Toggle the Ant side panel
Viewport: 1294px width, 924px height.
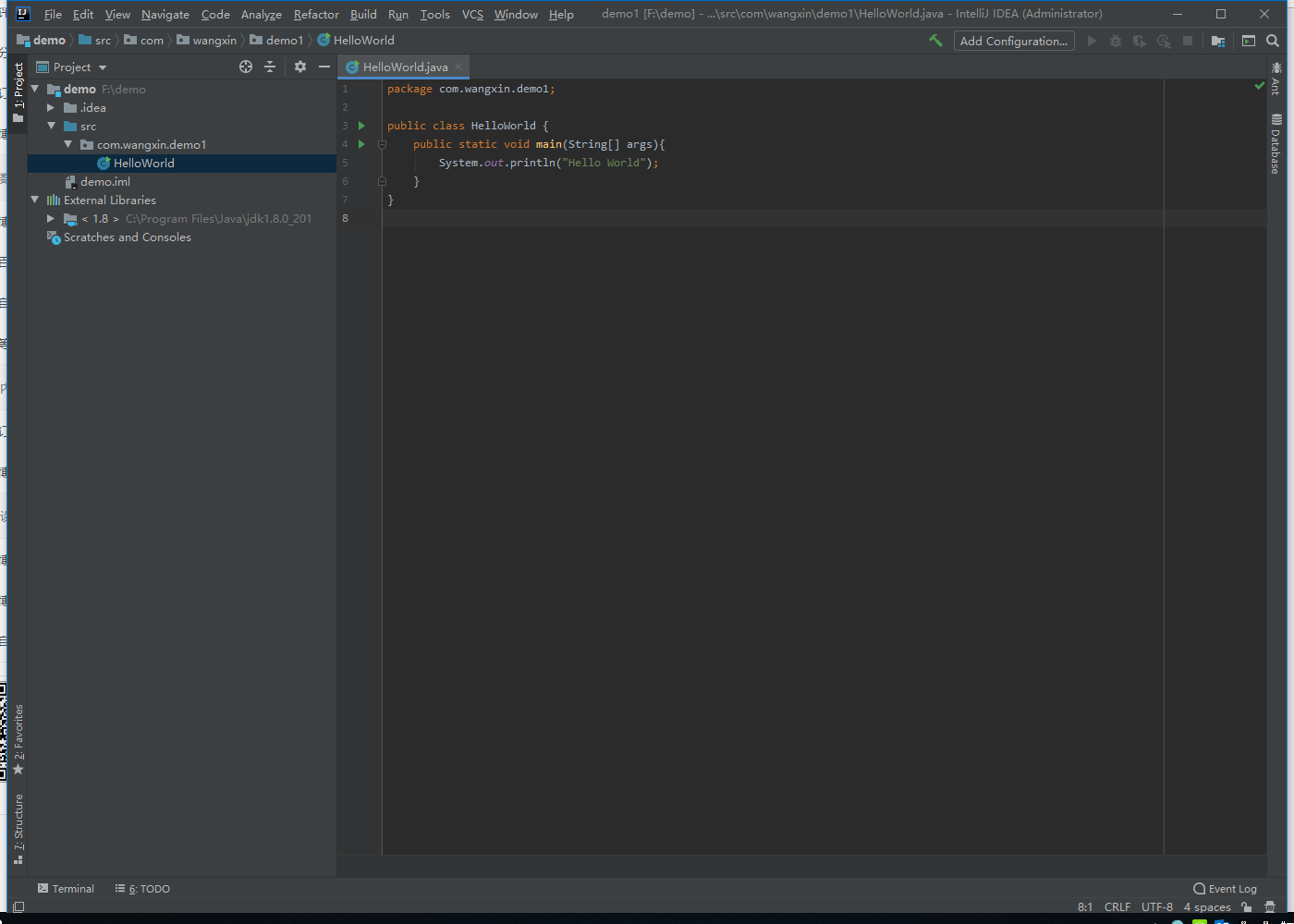(1276, 78)
